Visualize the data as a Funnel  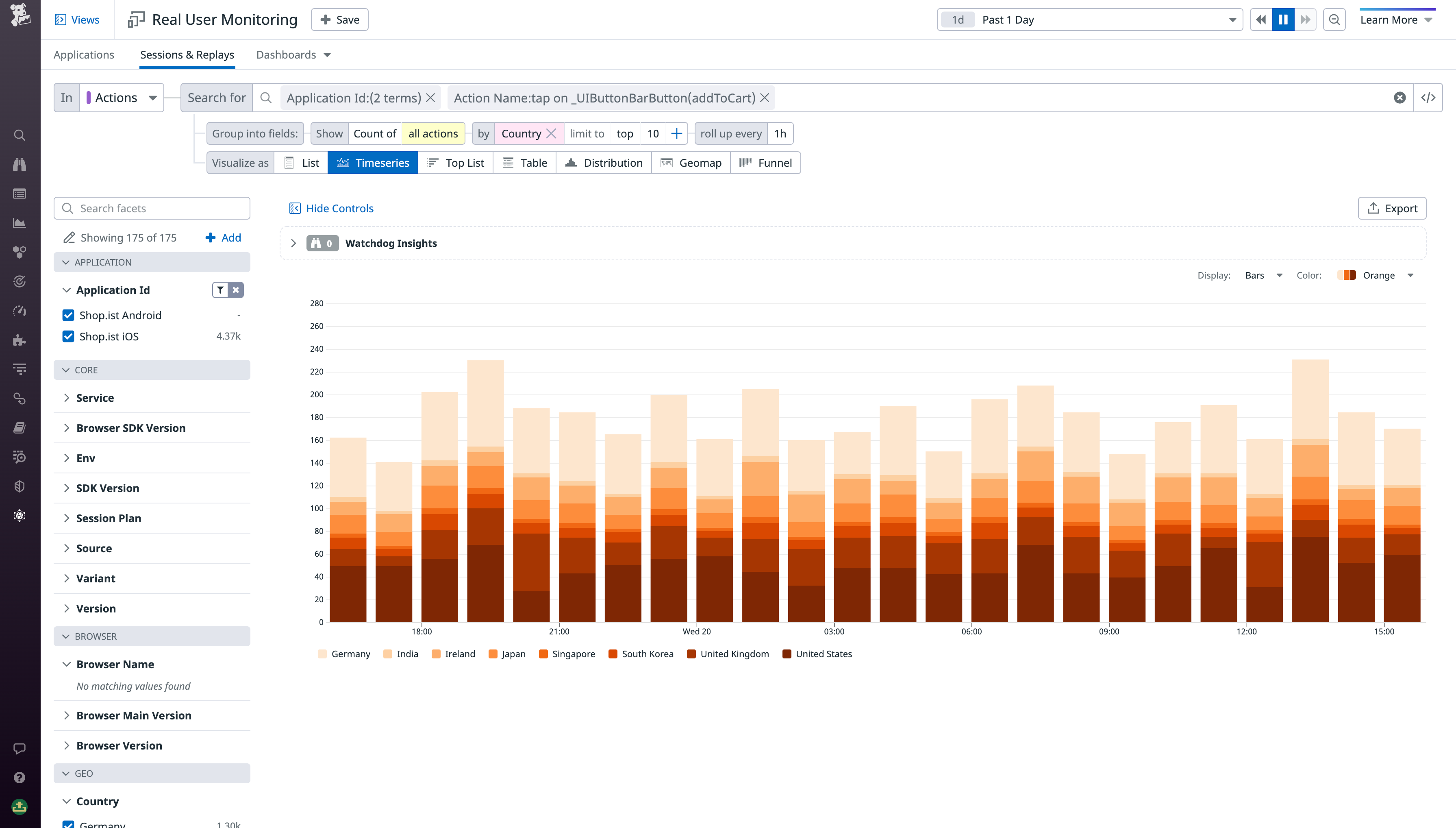[765, 163]
